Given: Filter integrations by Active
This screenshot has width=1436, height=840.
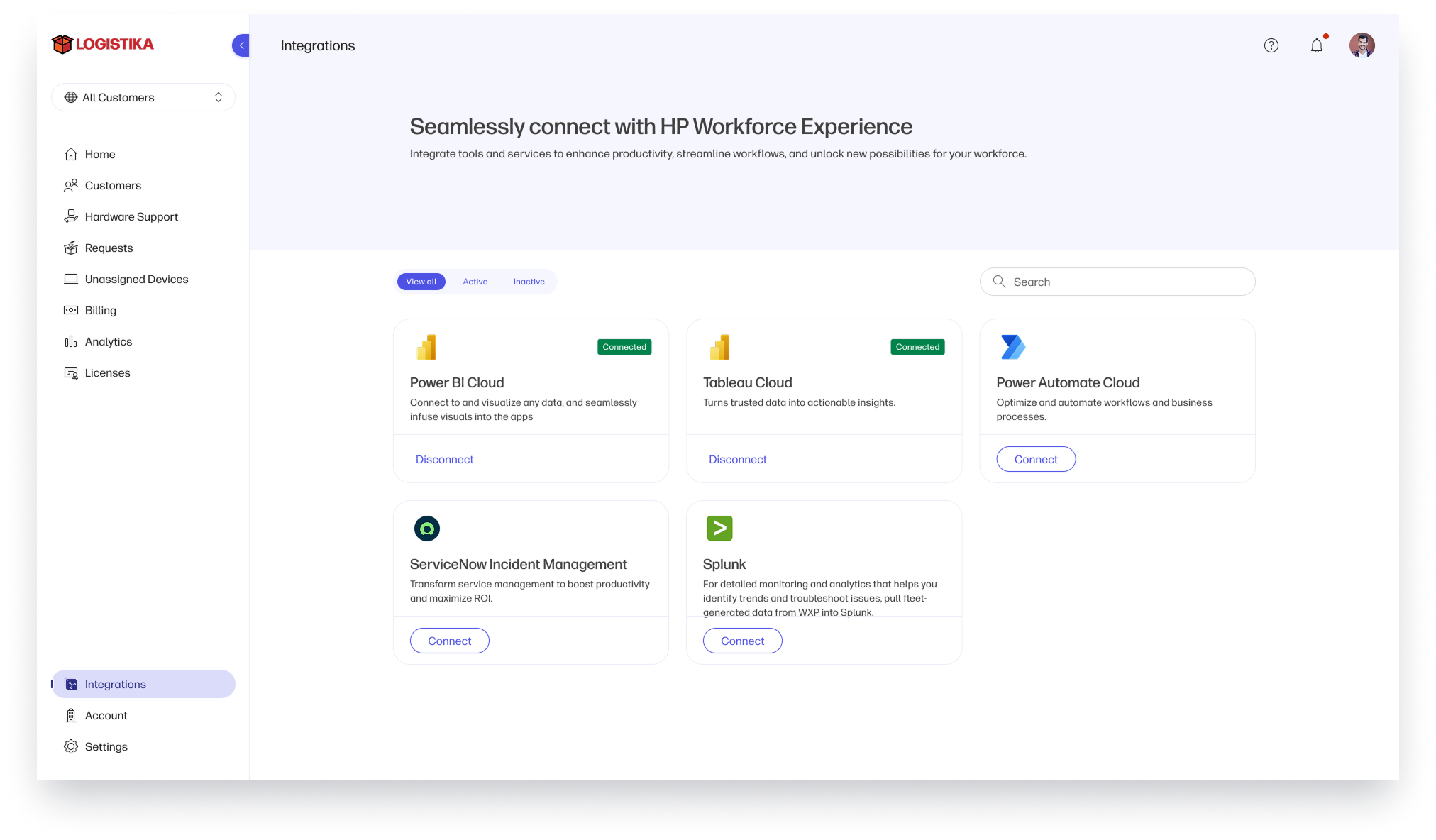Looking at the screenshot, I should (x=475, y=282).
